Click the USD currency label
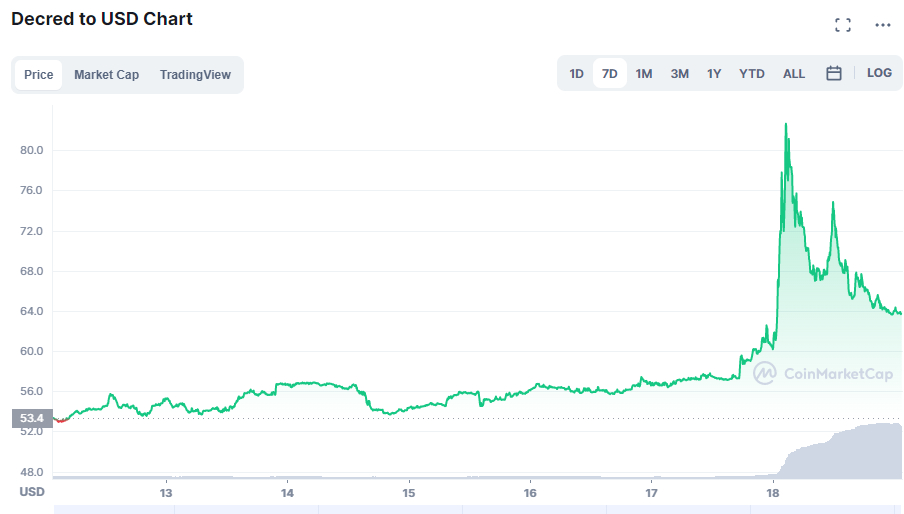Viewport: 904px width, 514px height. [32, 492]
